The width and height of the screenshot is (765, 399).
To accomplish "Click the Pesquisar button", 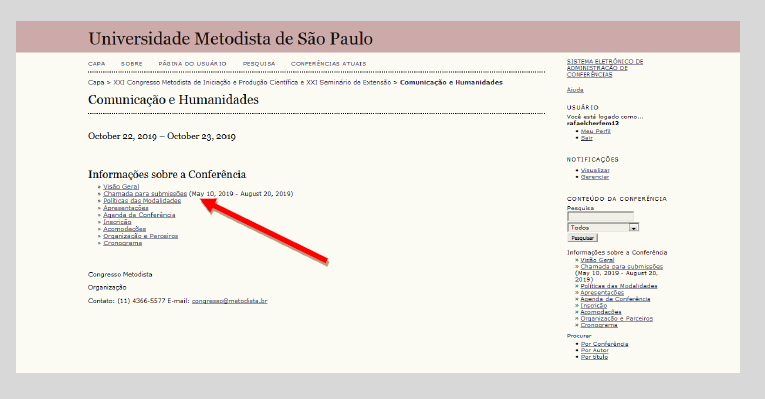I will 583,238.
